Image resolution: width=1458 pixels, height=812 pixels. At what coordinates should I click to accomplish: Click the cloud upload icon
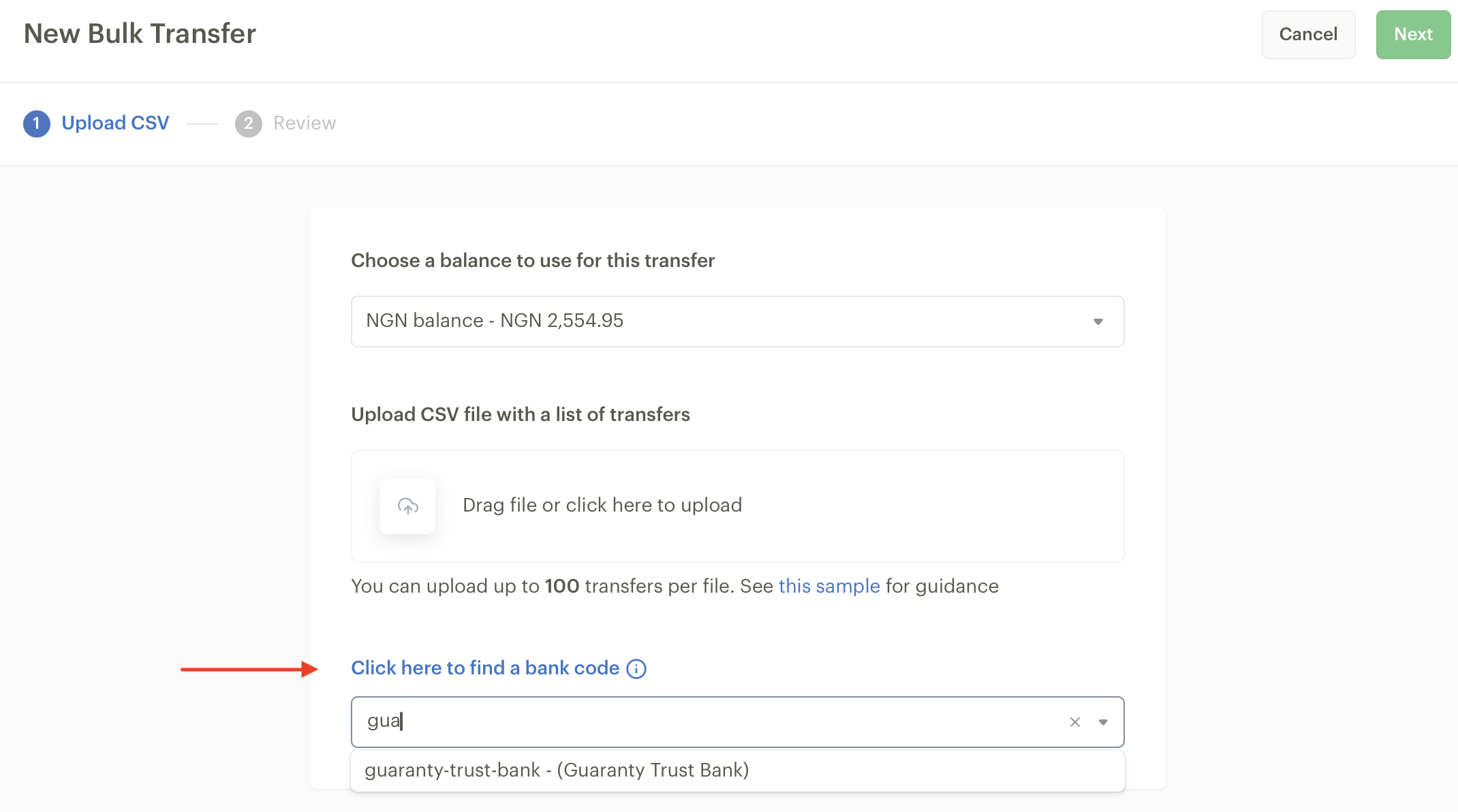[407, 506]
